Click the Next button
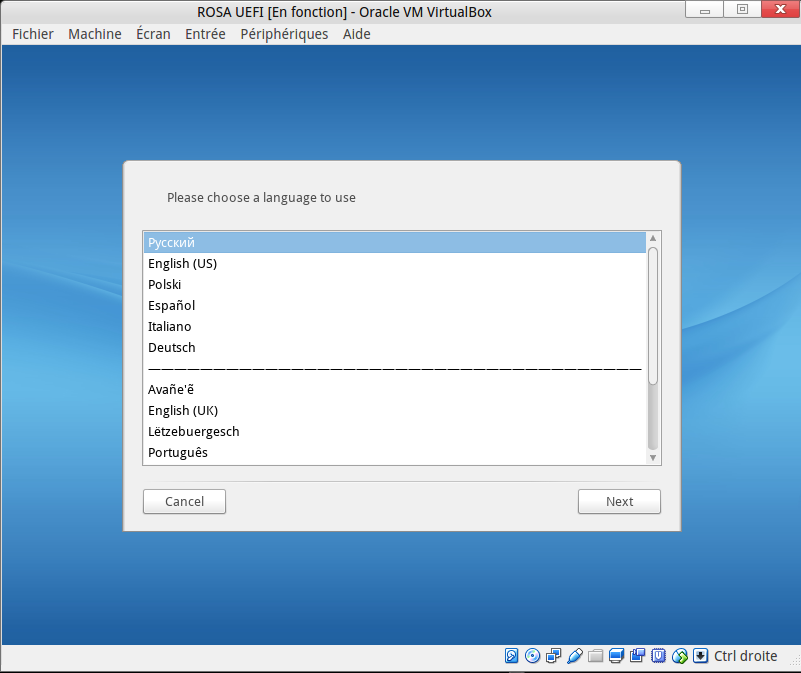This screenshot has height=673, width=801. (x=619, y=501)
